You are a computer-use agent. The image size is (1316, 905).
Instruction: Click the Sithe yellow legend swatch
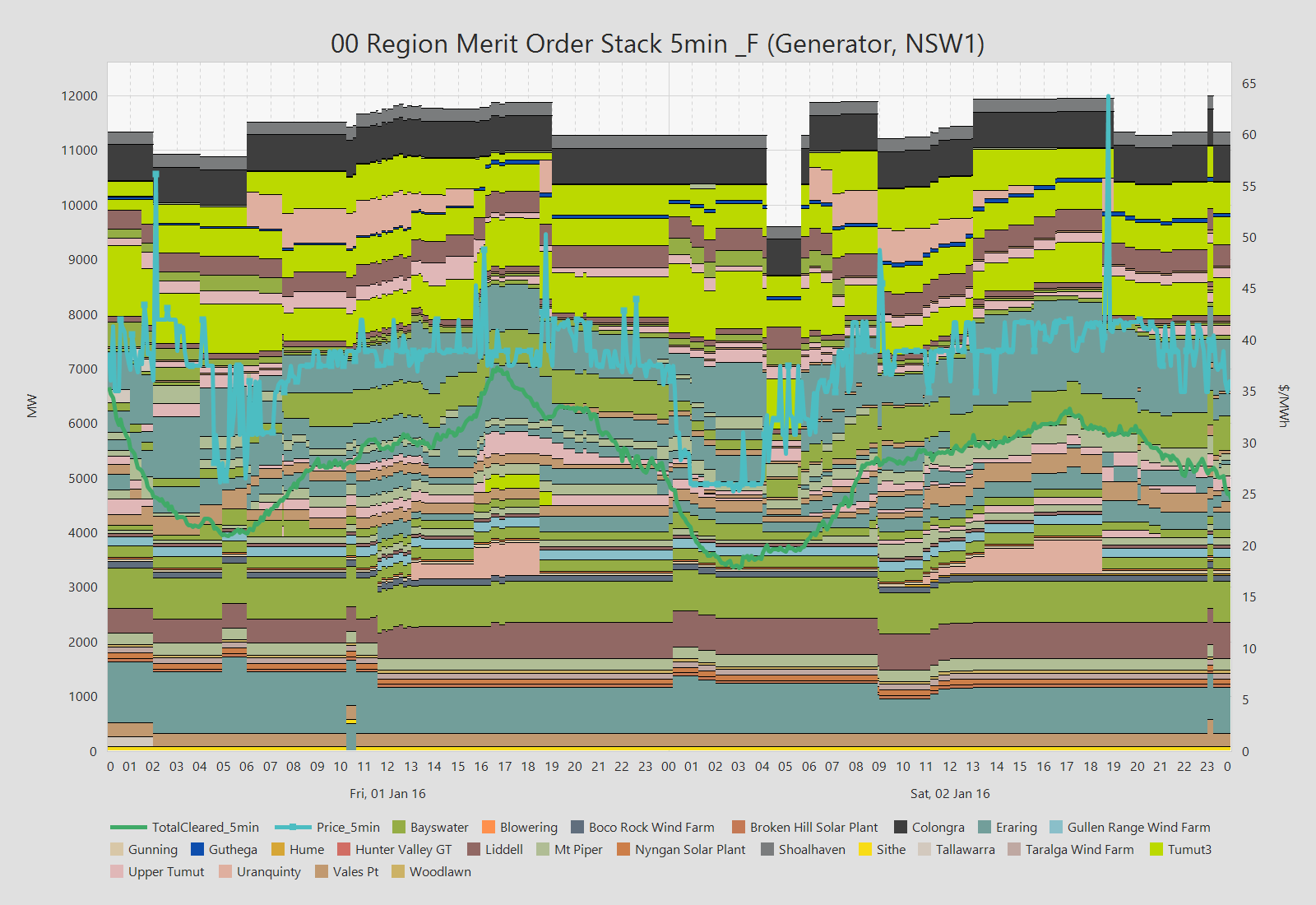click(865, 849)
